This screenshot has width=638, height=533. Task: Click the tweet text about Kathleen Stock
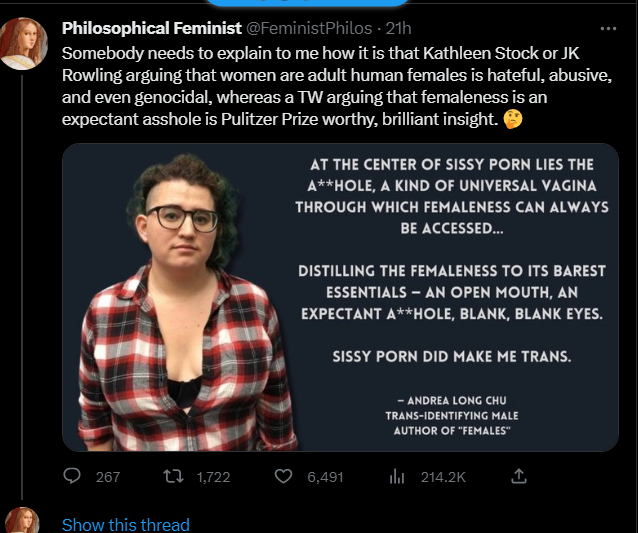(x=300, y=85)
